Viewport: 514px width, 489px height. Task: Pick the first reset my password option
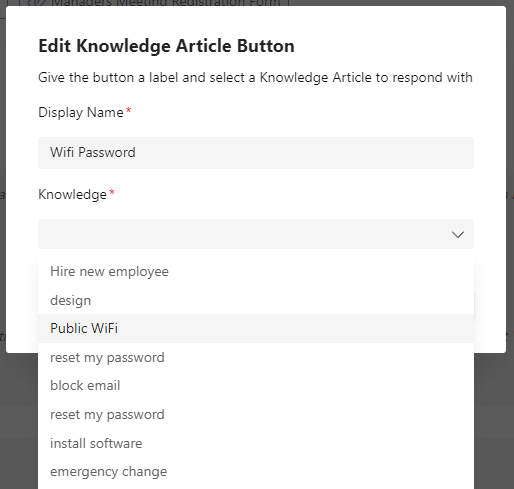coord(256,357)
